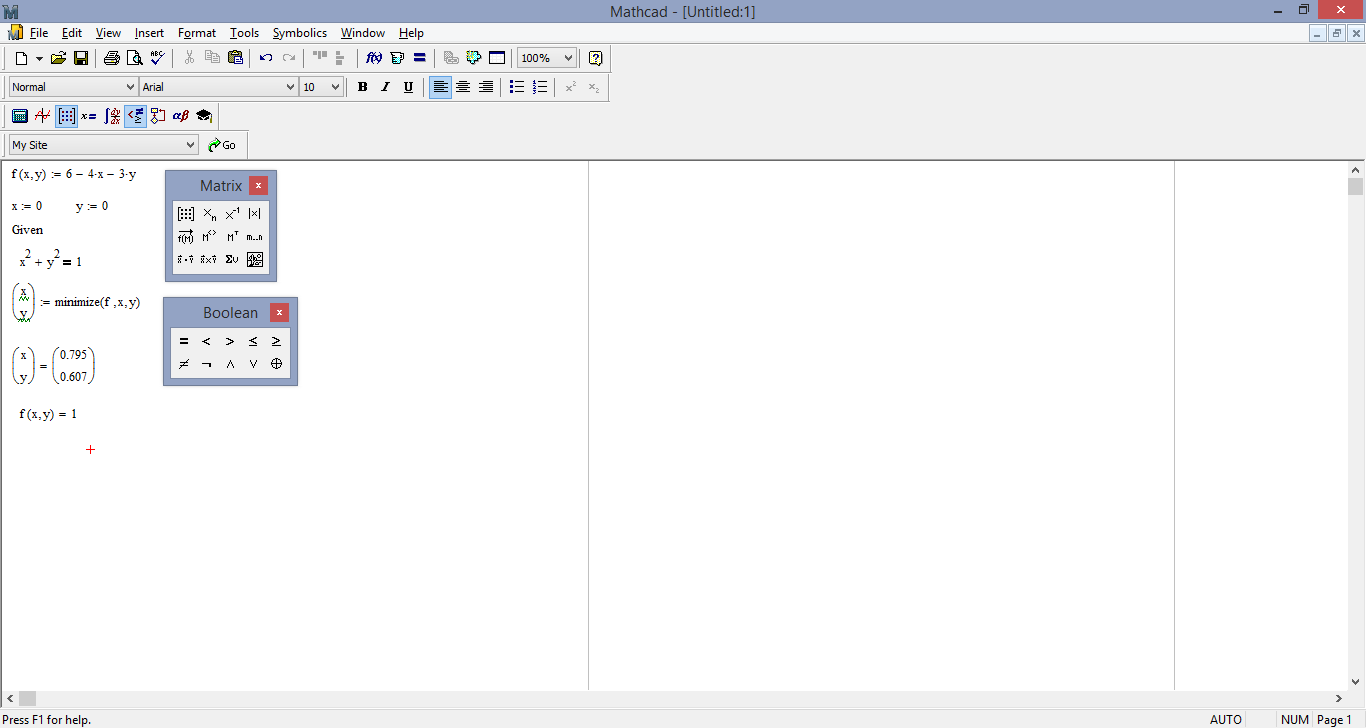This screenshot has height=728, width=1366.
Task: Calculate worksheet with equals button
Action: point(420,58)
